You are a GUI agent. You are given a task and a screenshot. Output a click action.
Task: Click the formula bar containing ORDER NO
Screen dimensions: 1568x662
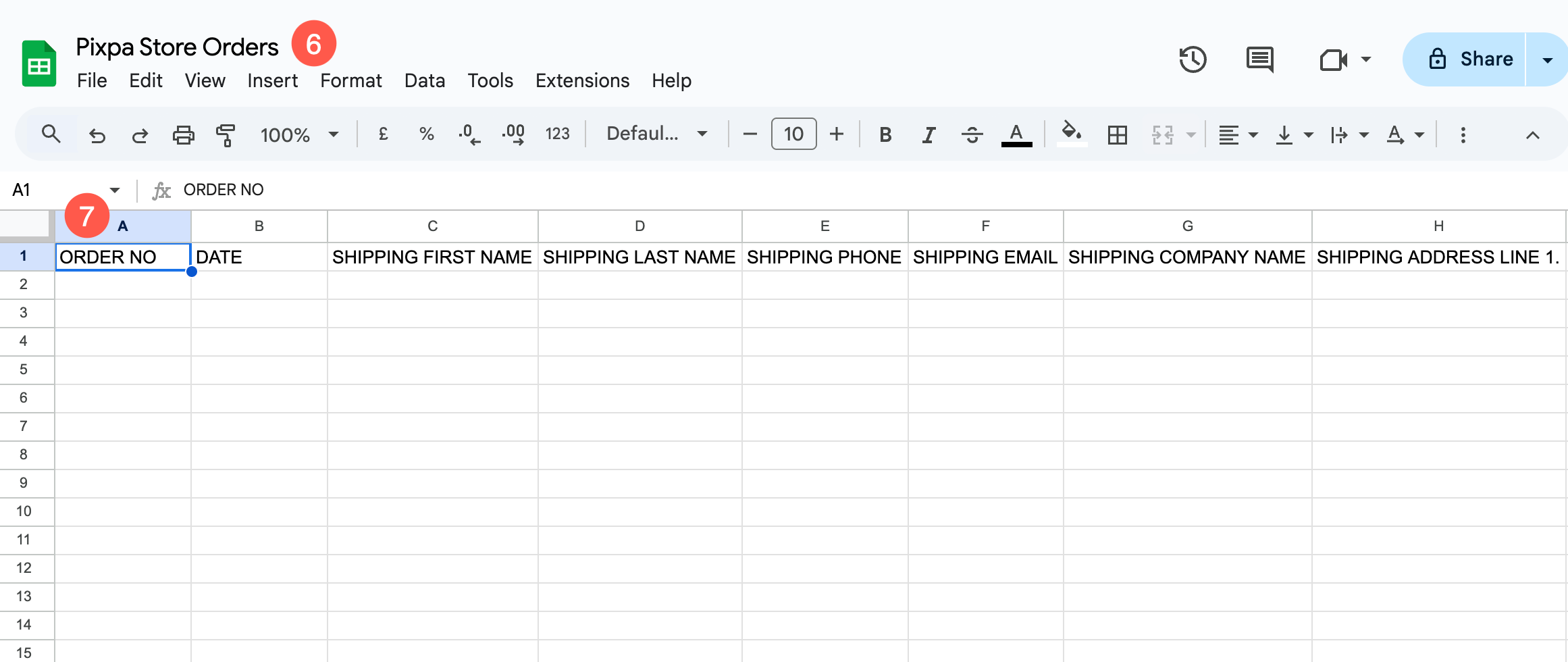tap(871, 190)
